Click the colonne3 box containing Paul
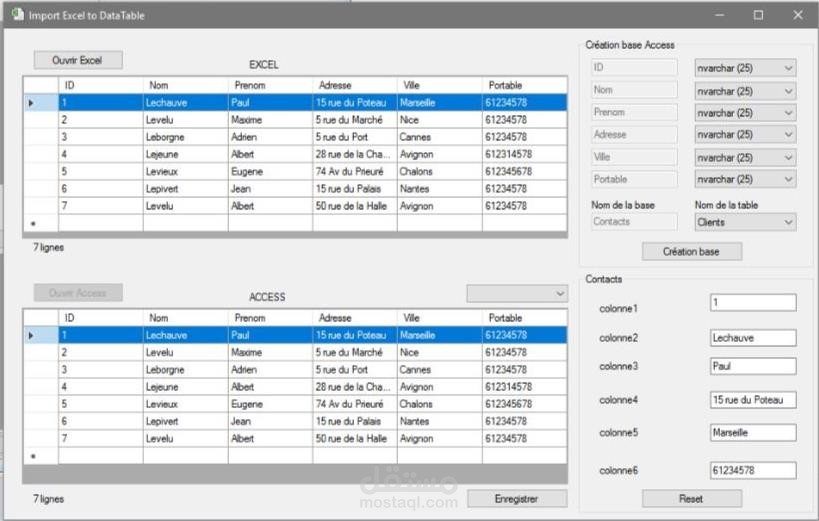 tap(753, 366)
